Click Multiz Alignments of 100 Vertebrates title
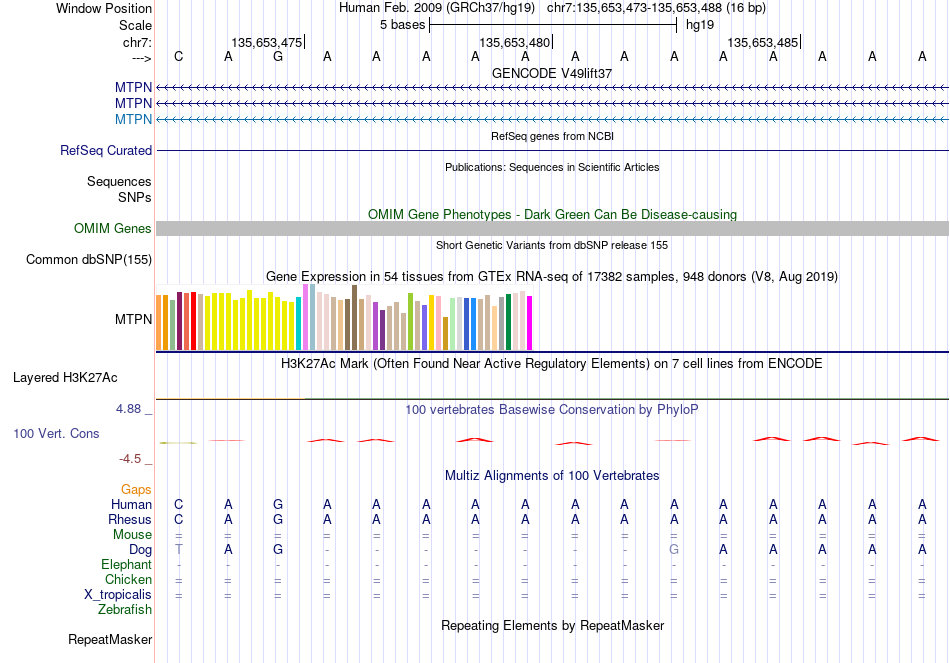 click(552, 476)
